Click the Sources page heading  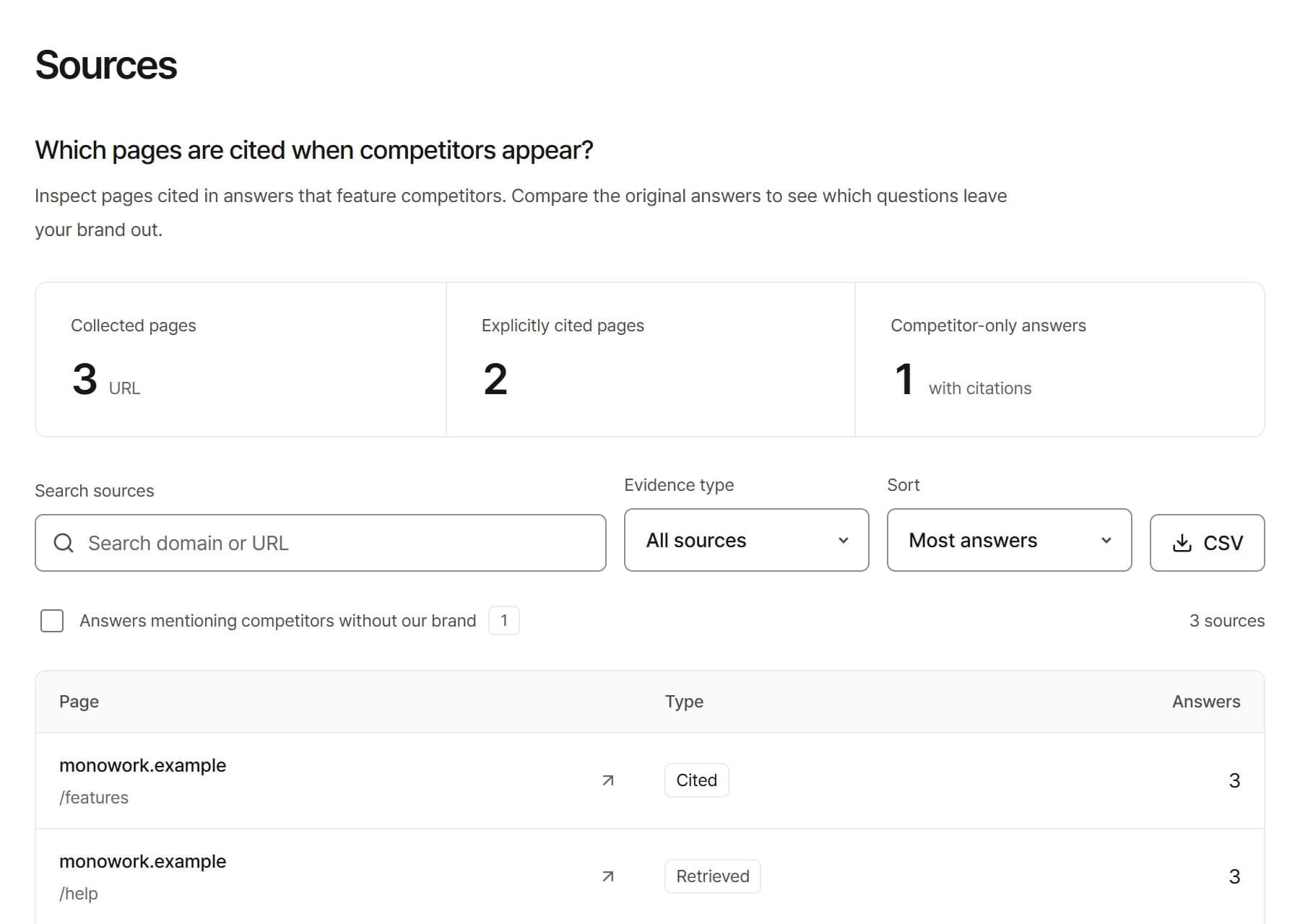click(106, 65)
